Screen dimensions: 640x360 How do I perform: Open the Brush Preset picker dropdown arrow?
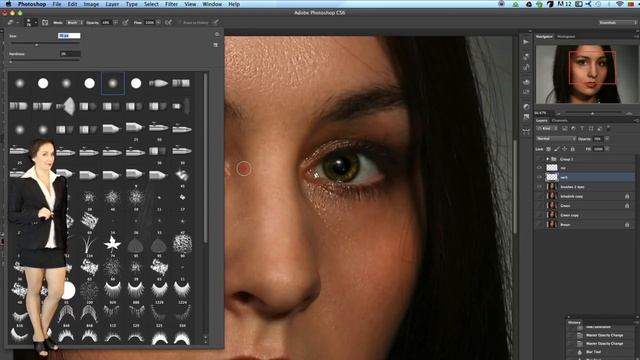coord(36,22)
